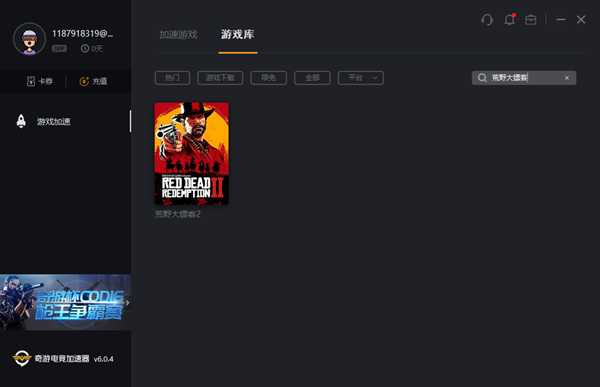Open the headset customer support icon
600x387 pixels.
(x=487, y=20)
